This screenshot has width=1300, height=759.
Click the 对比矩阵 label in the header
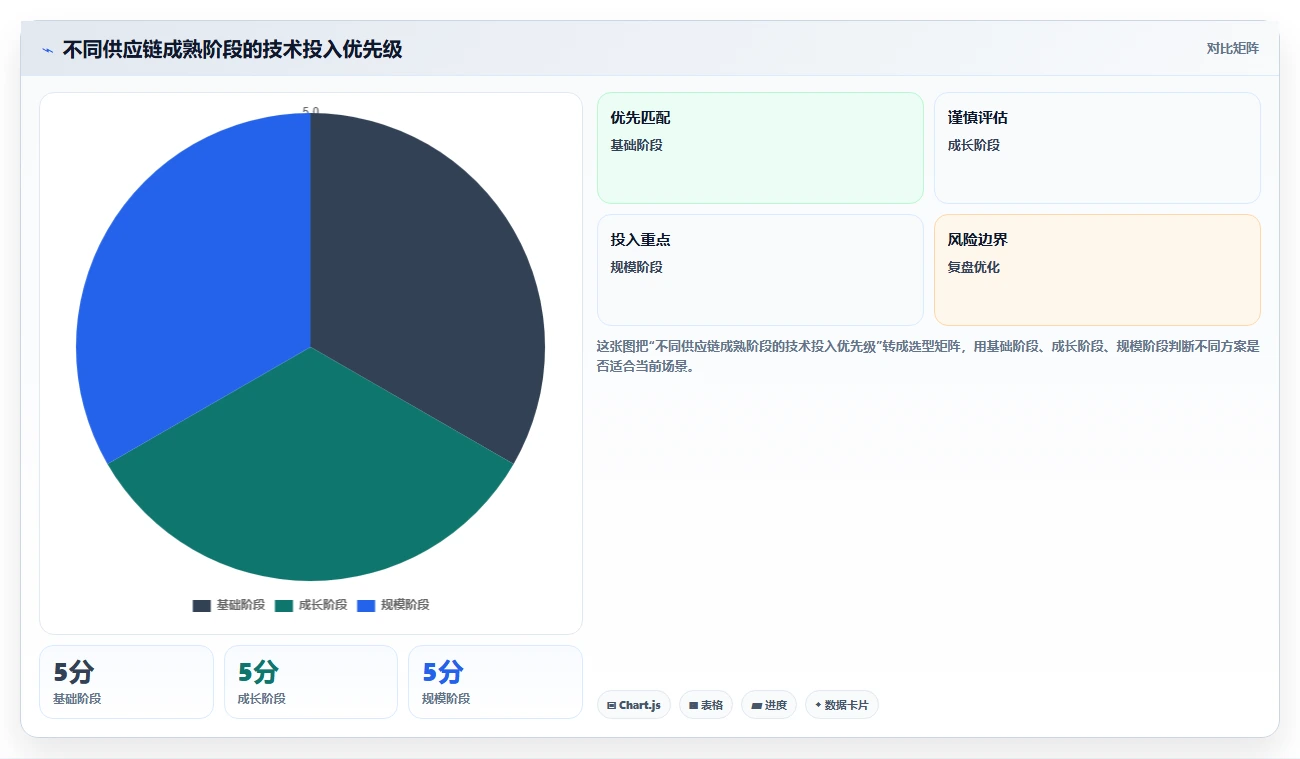tap(1232, 48)
